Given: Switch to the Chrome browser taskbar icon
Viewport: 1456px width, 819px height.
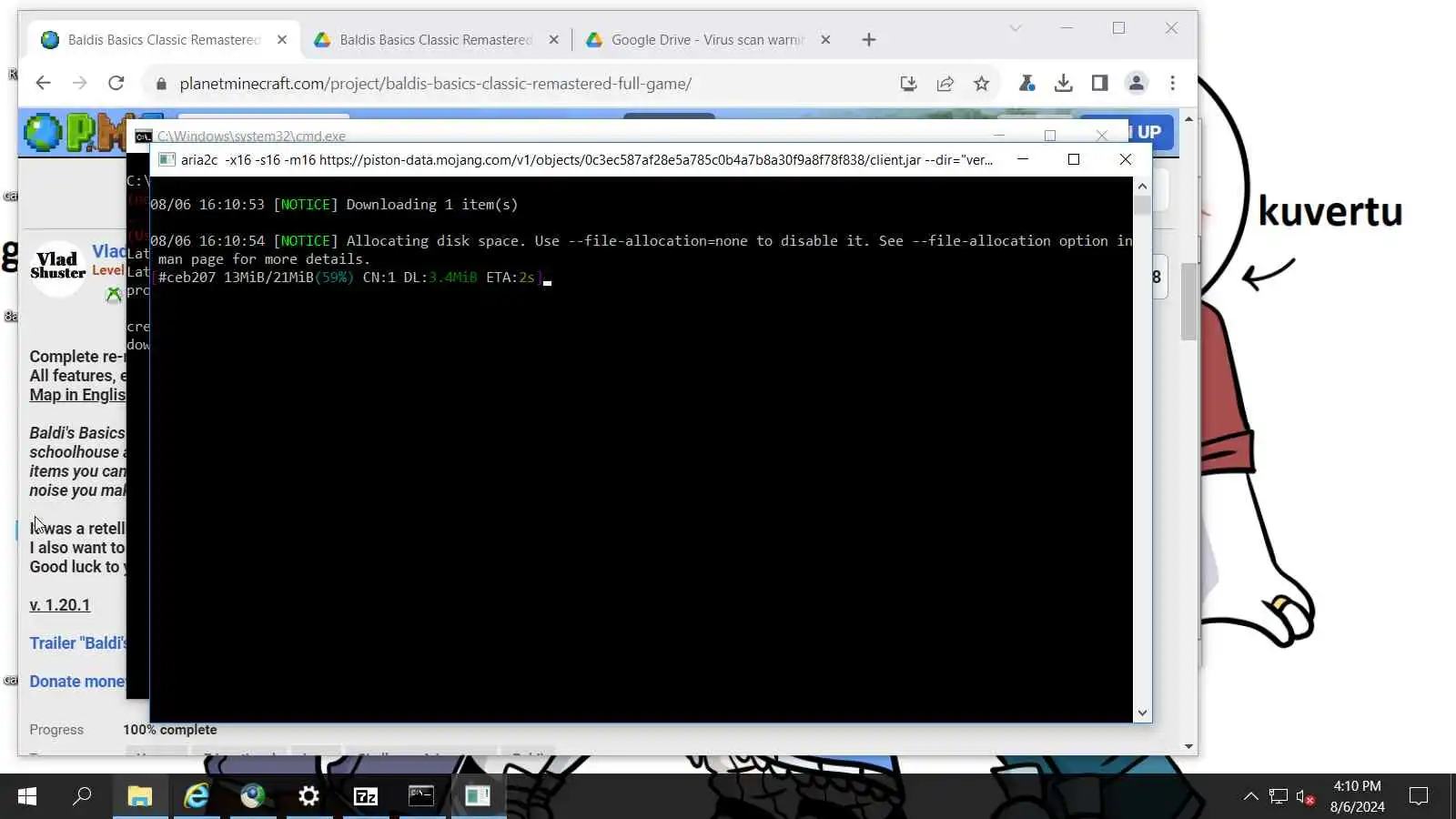Looking at the screenshot, I should click(252, 797).
